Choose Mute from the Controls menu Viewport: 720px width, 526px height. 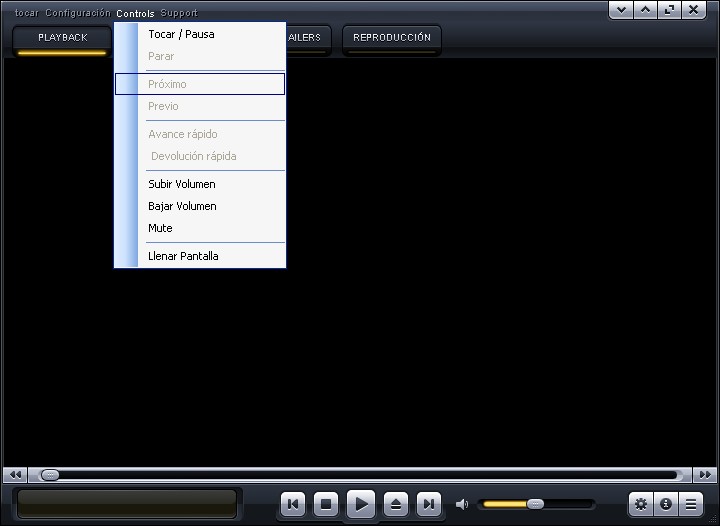pyautogui.click(x=200, y=228)
